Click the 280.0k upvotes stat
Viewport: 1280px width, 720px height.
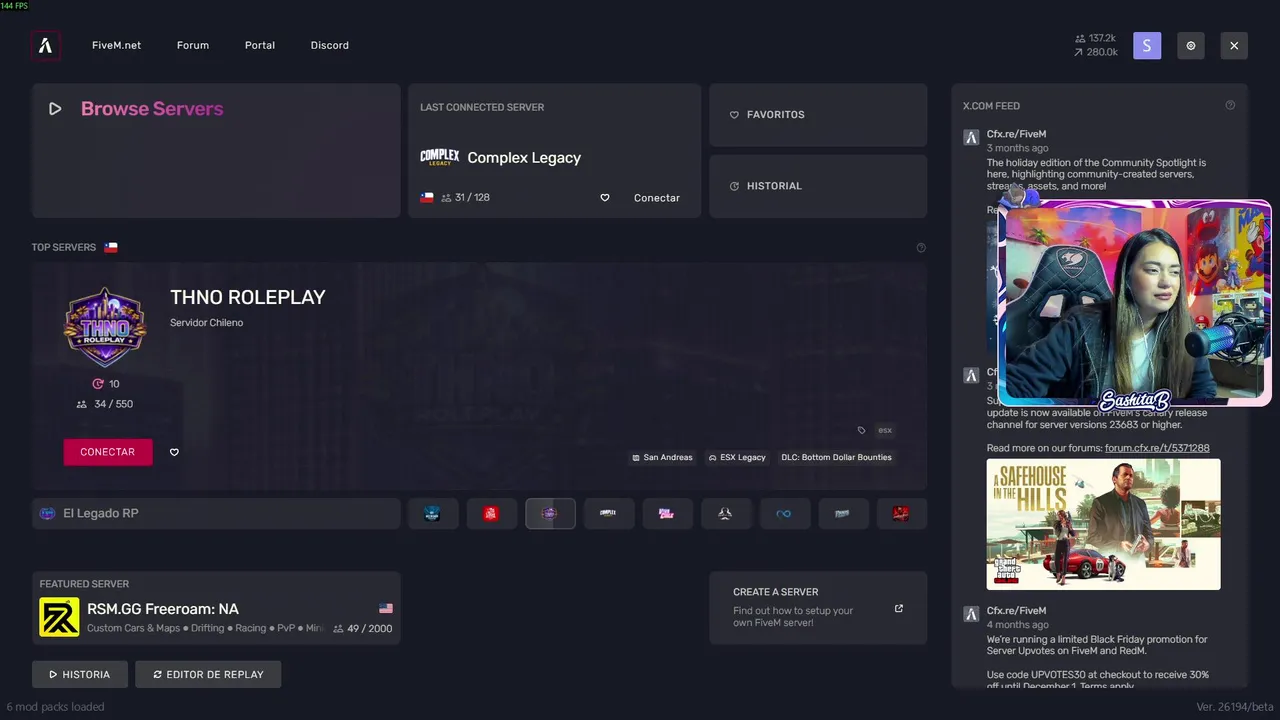1096,52
